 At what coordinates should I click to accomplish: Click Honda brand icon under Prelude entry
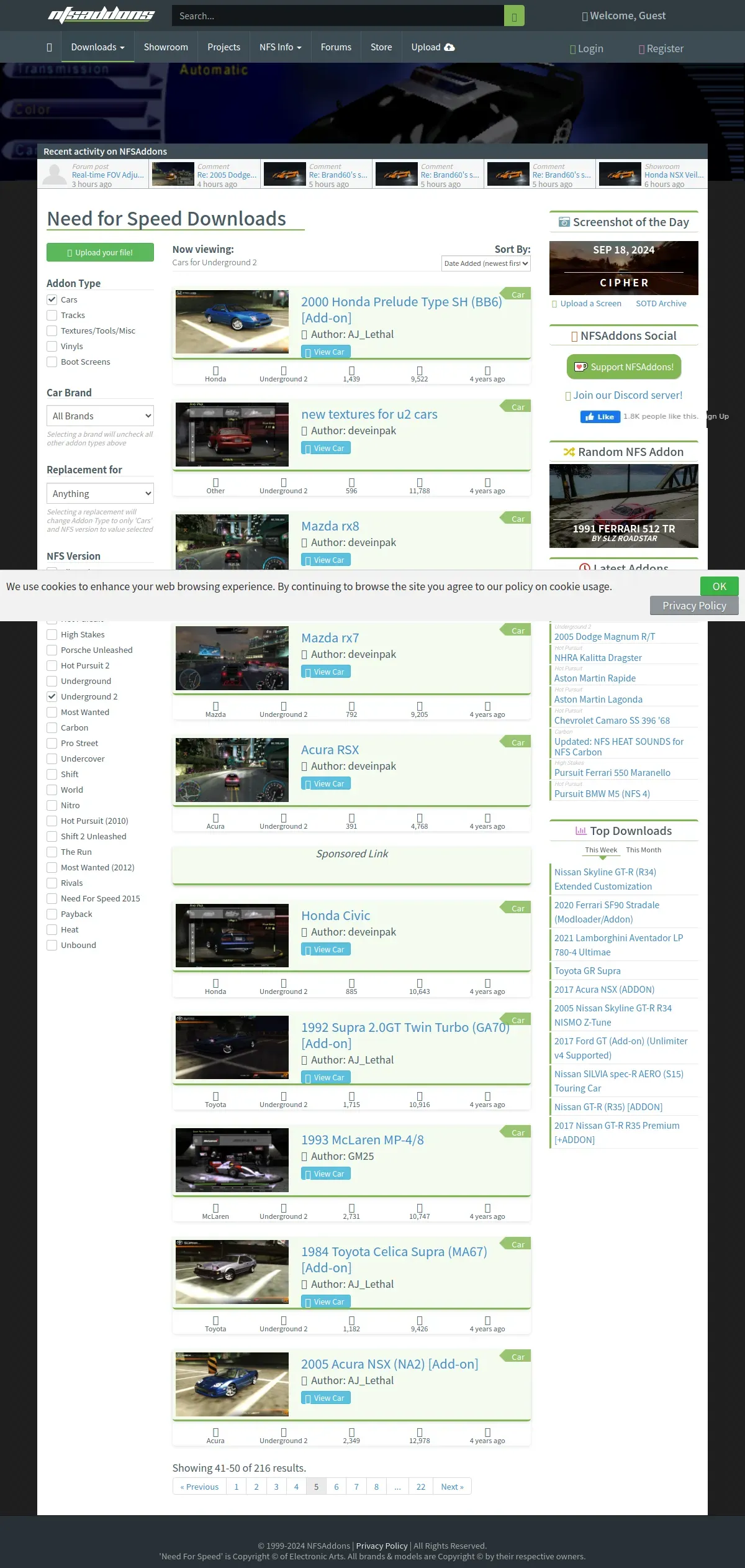pyautogui.click(x=215, y=370)
